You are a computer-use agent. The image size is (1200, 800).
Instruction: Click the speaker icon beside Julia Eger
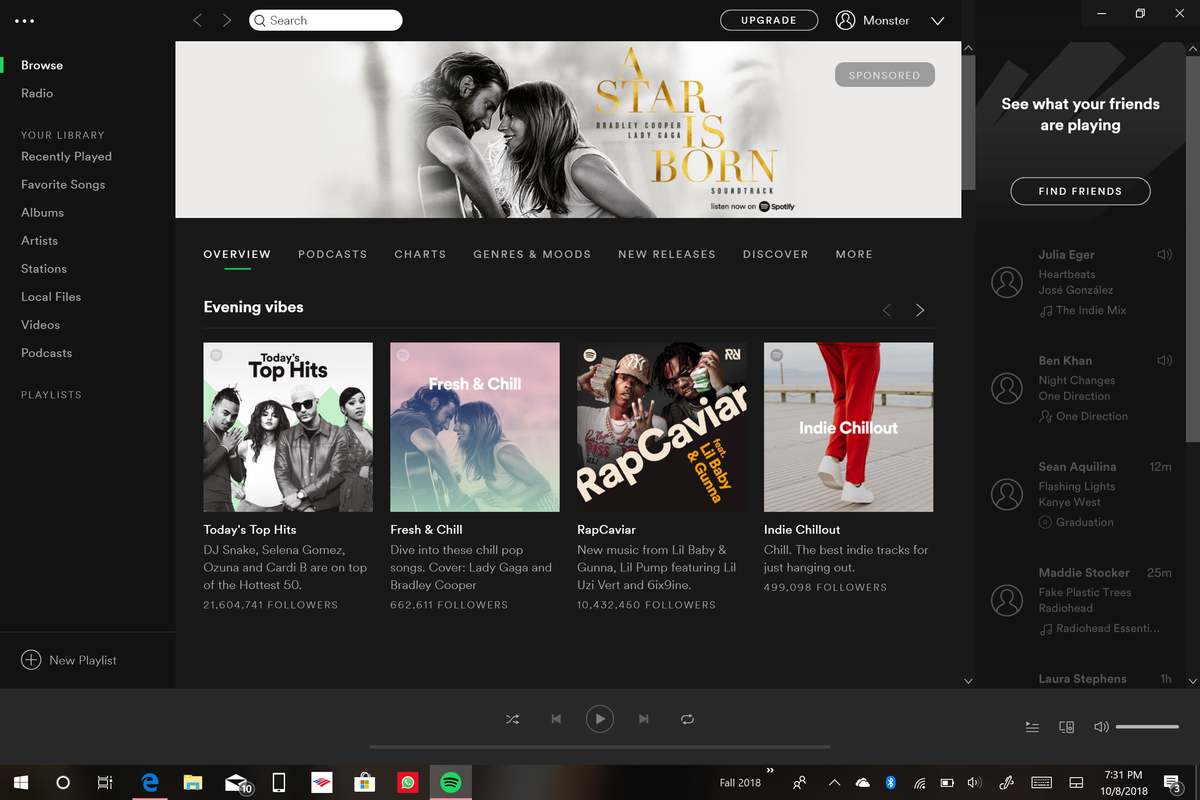point(1164,255)
